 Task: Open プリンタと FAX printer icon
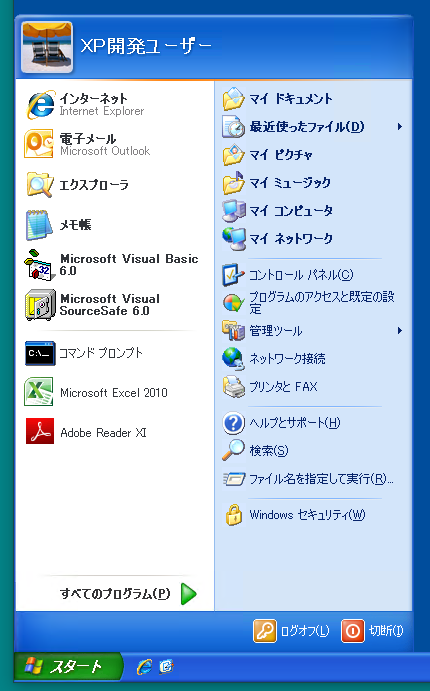coord(234,387)
